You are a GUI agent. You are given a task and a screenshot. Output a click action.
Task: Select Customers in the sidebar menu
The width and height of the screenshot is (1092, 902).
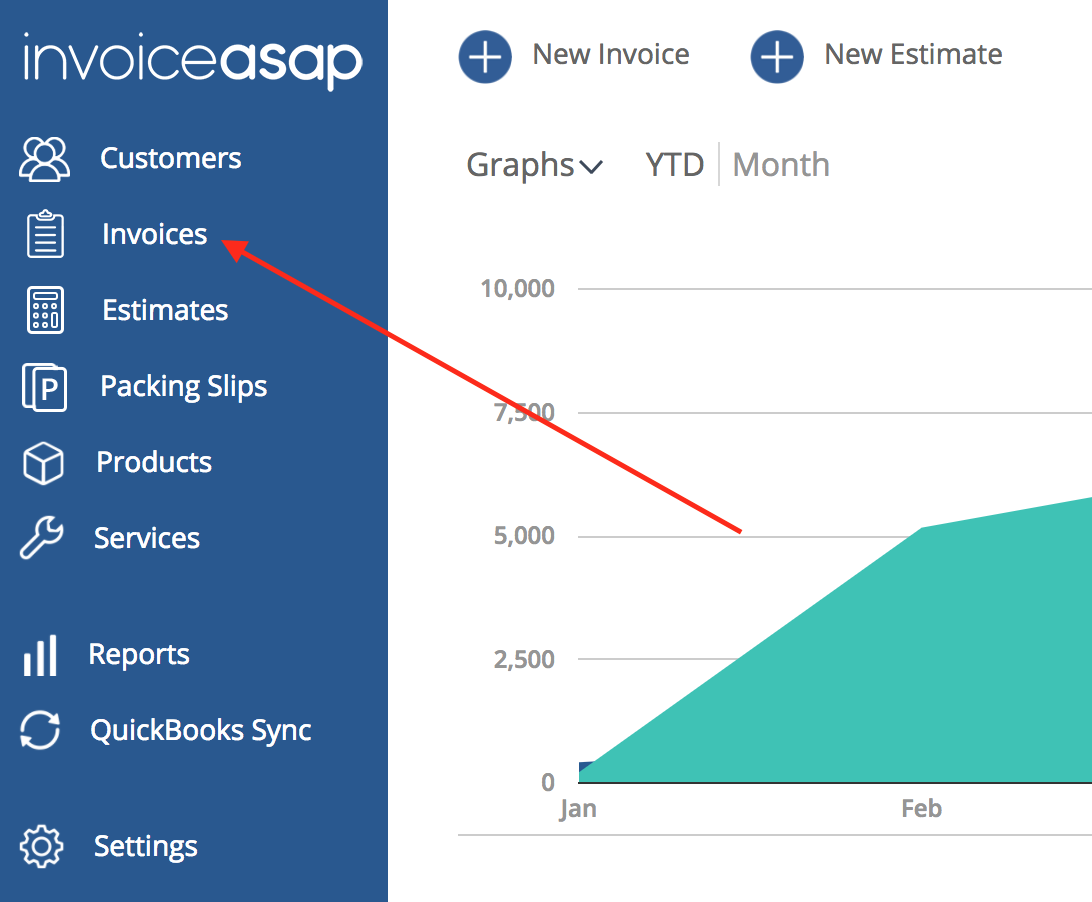(170, 158)
